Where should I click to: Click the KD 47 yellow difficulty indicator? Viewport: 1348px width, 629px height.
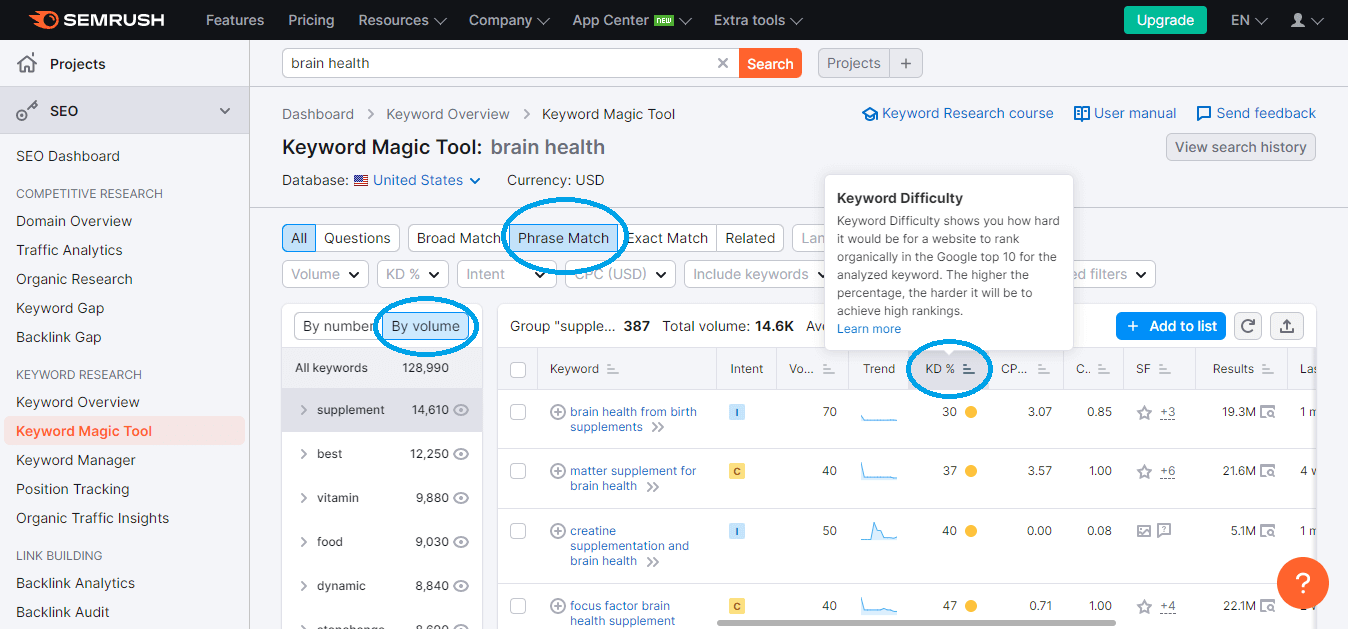[x=970, y=606]
